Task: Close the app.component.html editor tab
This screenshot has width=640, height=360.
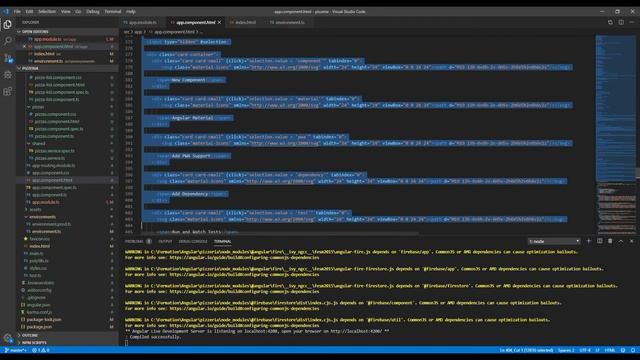Action: pyautogui.click(x=220, y=22)
